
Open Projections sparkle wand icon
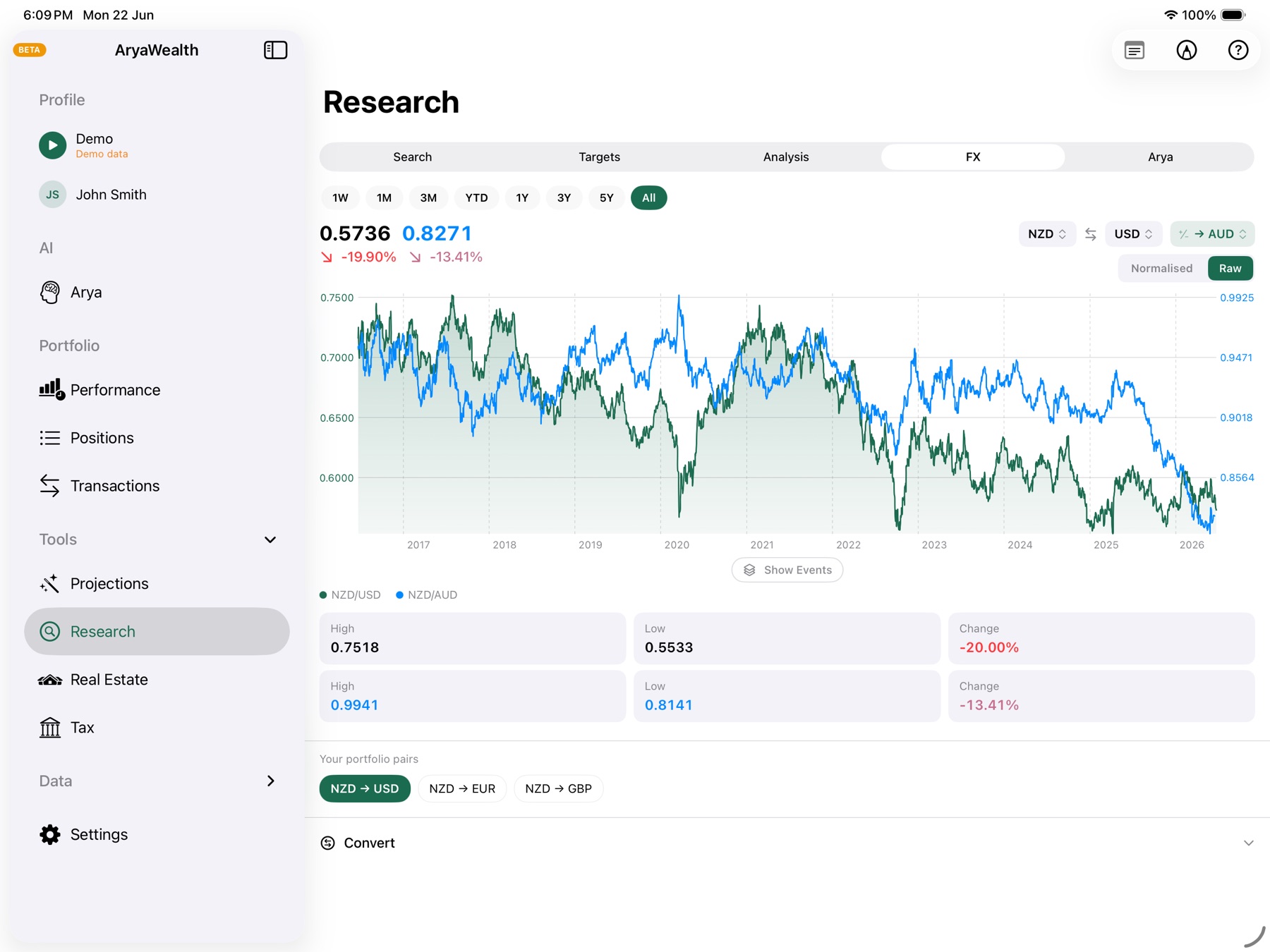50,583
